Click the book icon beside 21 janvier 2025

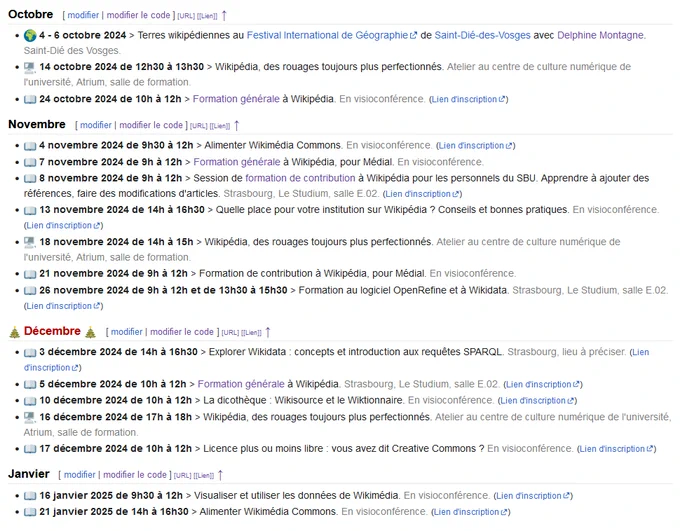(x=30, y=512)
